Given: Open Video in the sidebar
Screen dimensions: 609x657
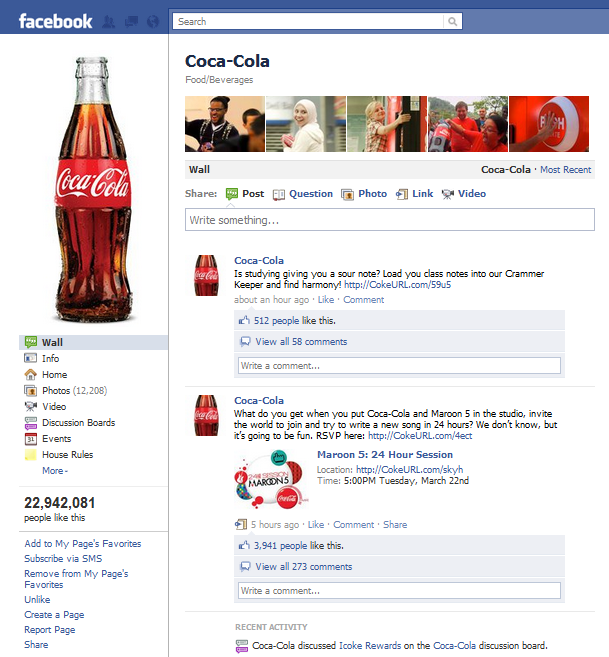Looking at the screenshot, I should click(x=54, y=406).
